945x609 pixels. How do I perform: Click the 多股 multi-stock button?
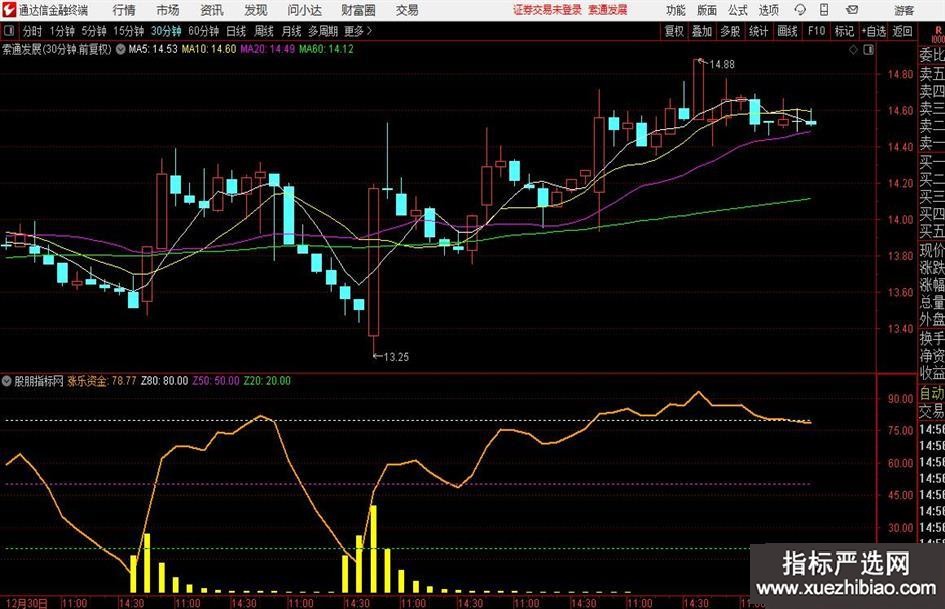click(730, 31)
